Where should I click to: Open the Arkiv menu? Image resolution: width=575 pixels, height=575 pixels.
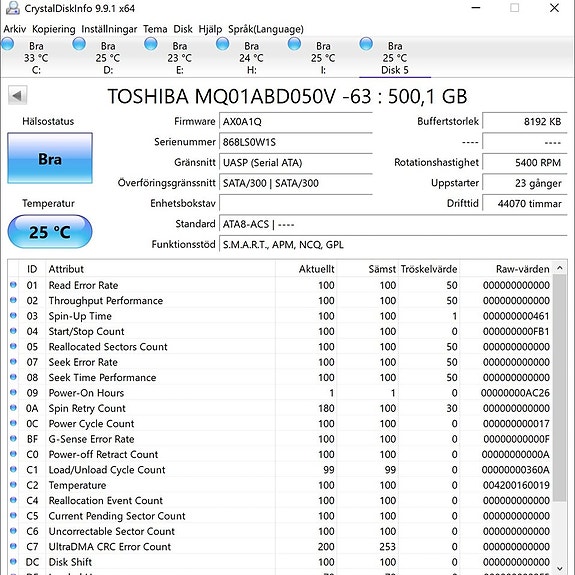click(x=15, y=29)
